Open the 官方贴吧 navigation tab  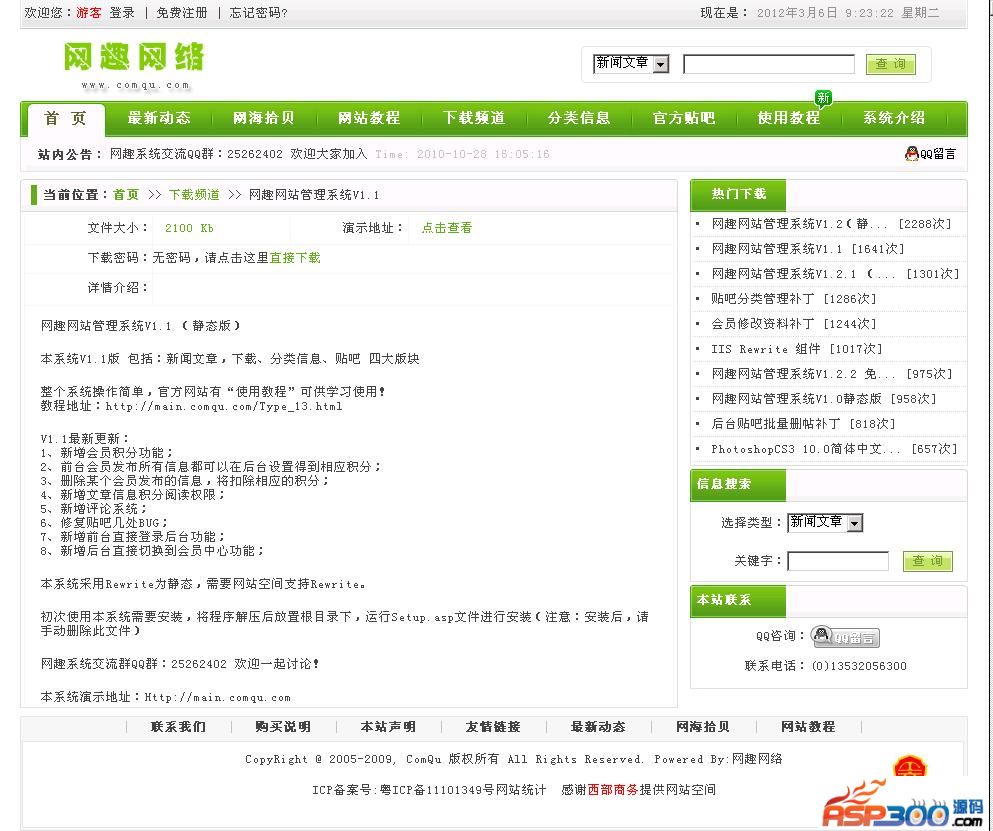click(x=684, y=118)
